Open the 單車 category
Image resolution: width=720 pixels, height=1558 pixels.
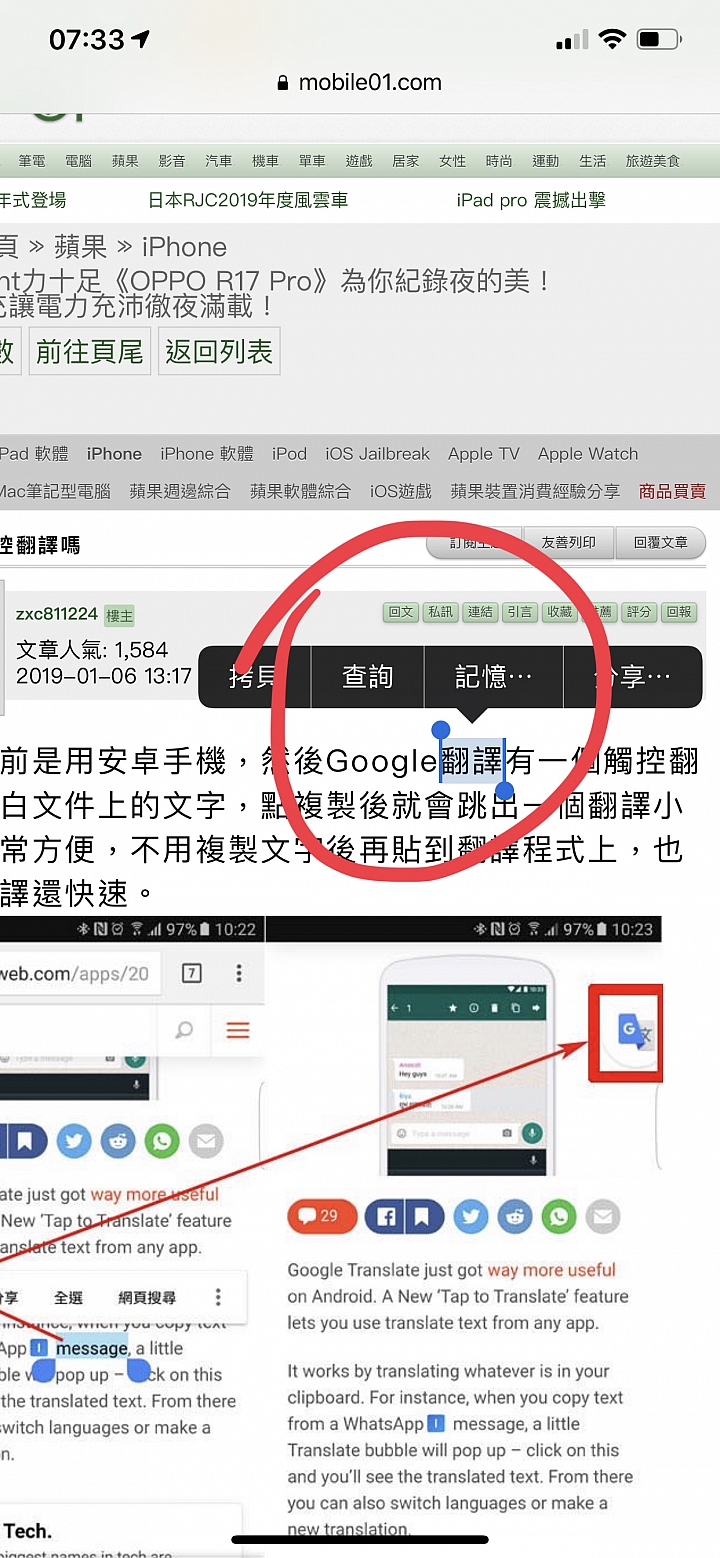pyautogui.click(x=312, y=161)
